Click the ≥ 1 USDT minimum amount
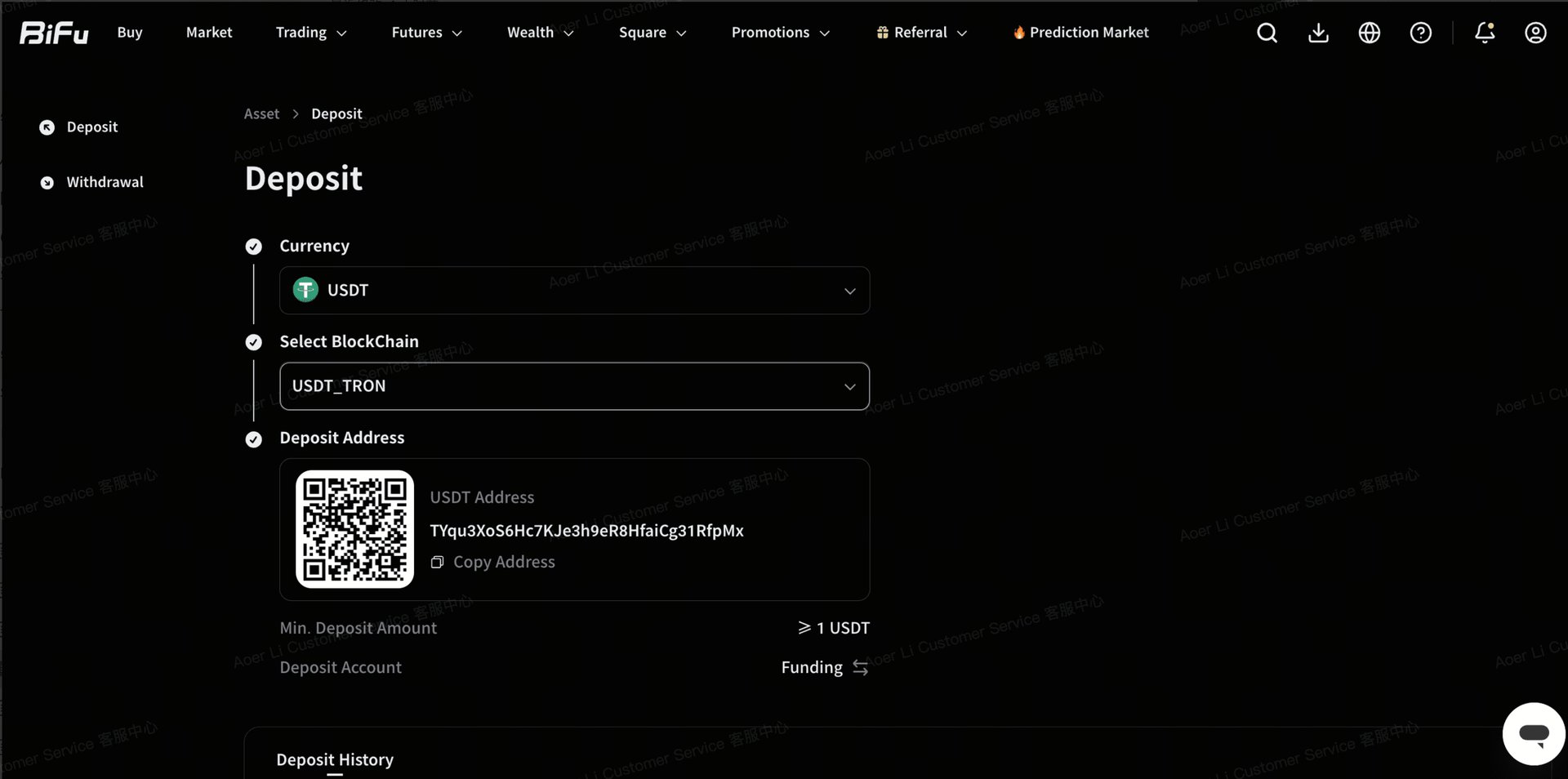Image resolution: width=1568 pixels, height=779 pixels. click(834, 628)
